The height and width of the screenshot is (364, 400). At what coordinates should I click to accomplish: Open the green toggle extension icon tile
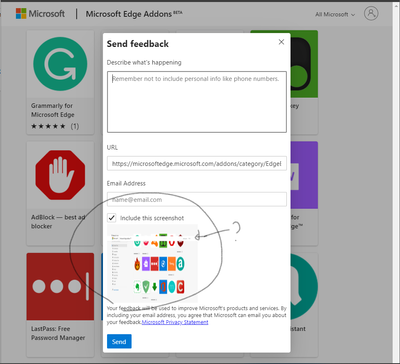(x=304, y=64)
